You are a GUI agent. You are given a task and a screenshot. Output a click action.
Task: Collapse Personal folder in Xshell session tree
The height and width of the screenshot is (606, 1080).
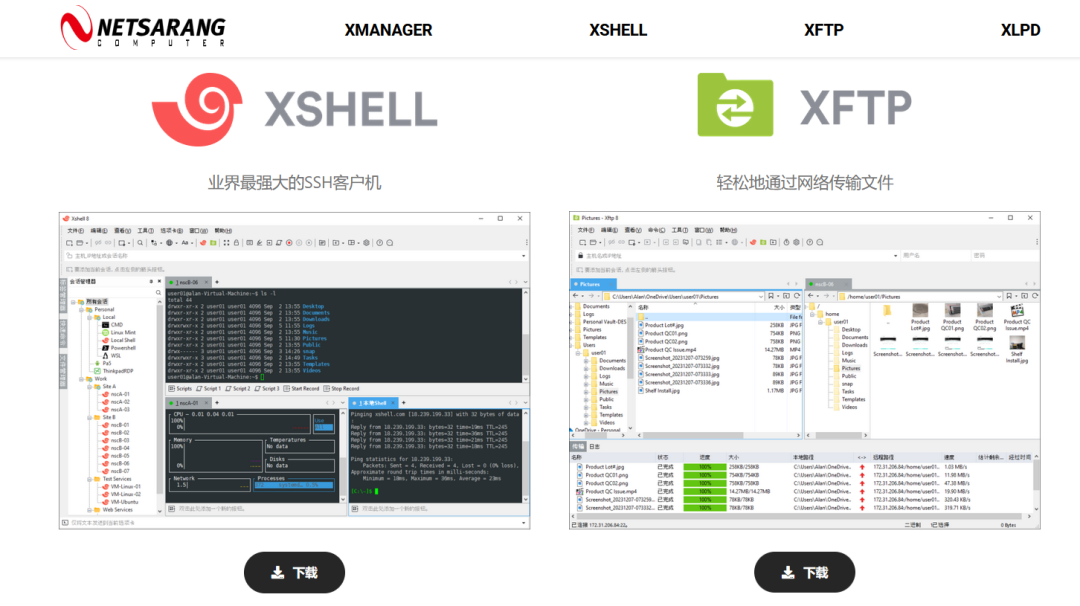click(81, 310)
